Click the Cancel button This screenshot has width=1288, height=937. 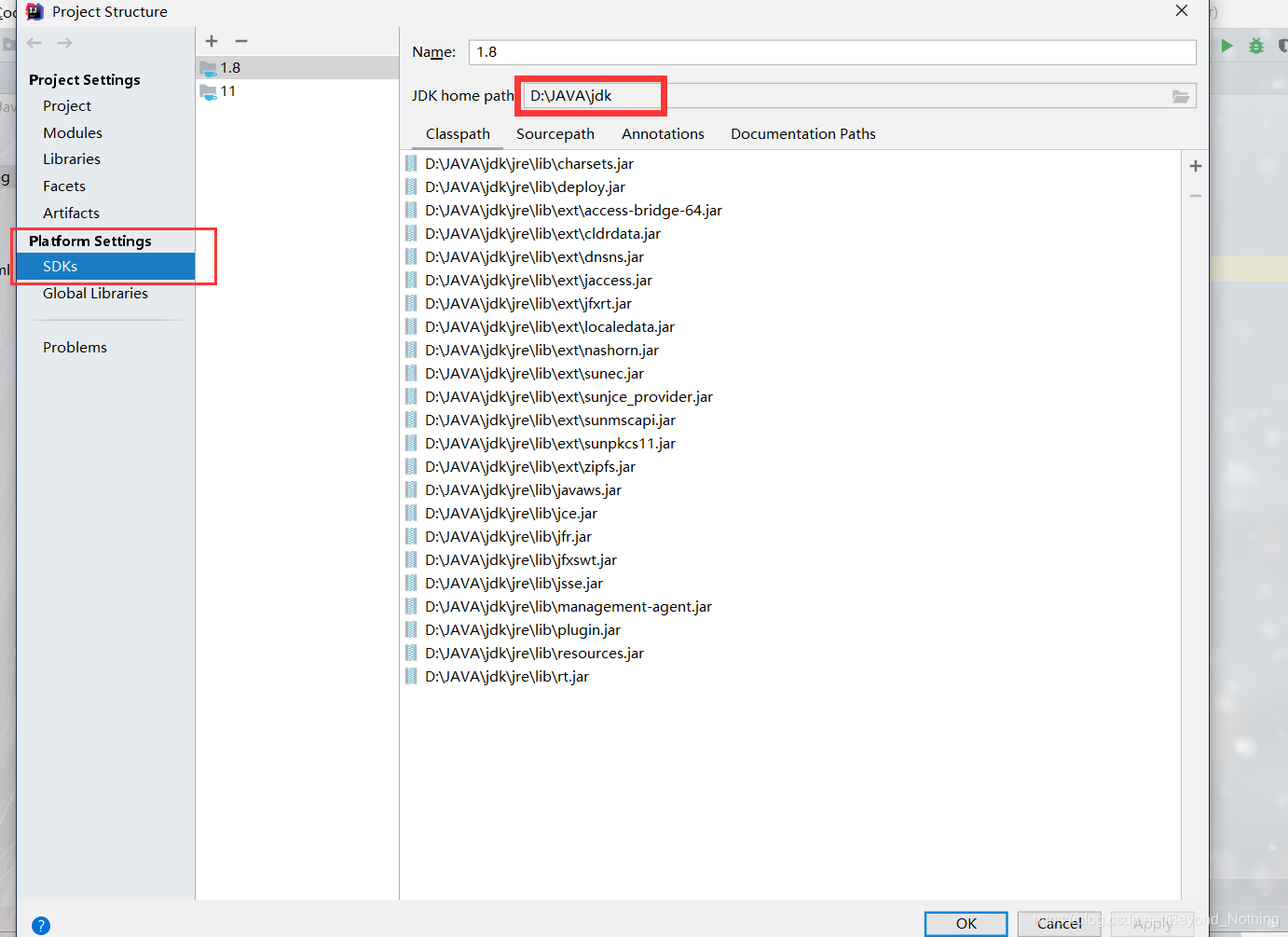click(x=1060, y=923)
